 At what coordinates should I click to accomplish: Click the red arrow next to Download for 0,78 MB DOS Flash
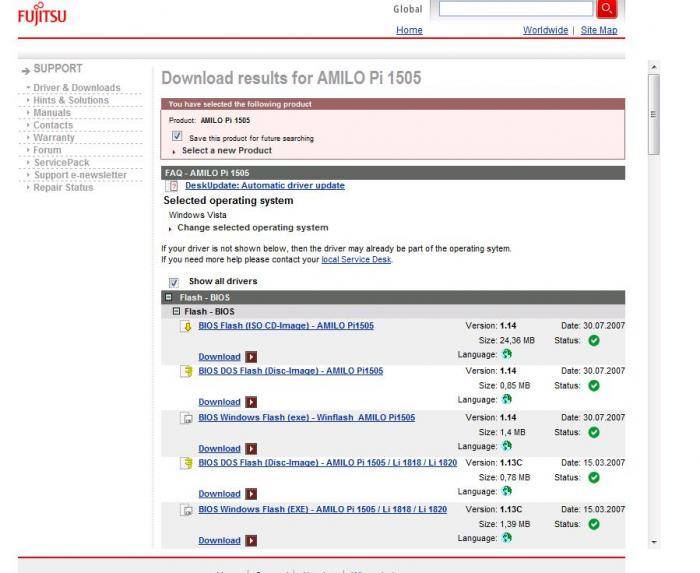(x=251, y=494)
